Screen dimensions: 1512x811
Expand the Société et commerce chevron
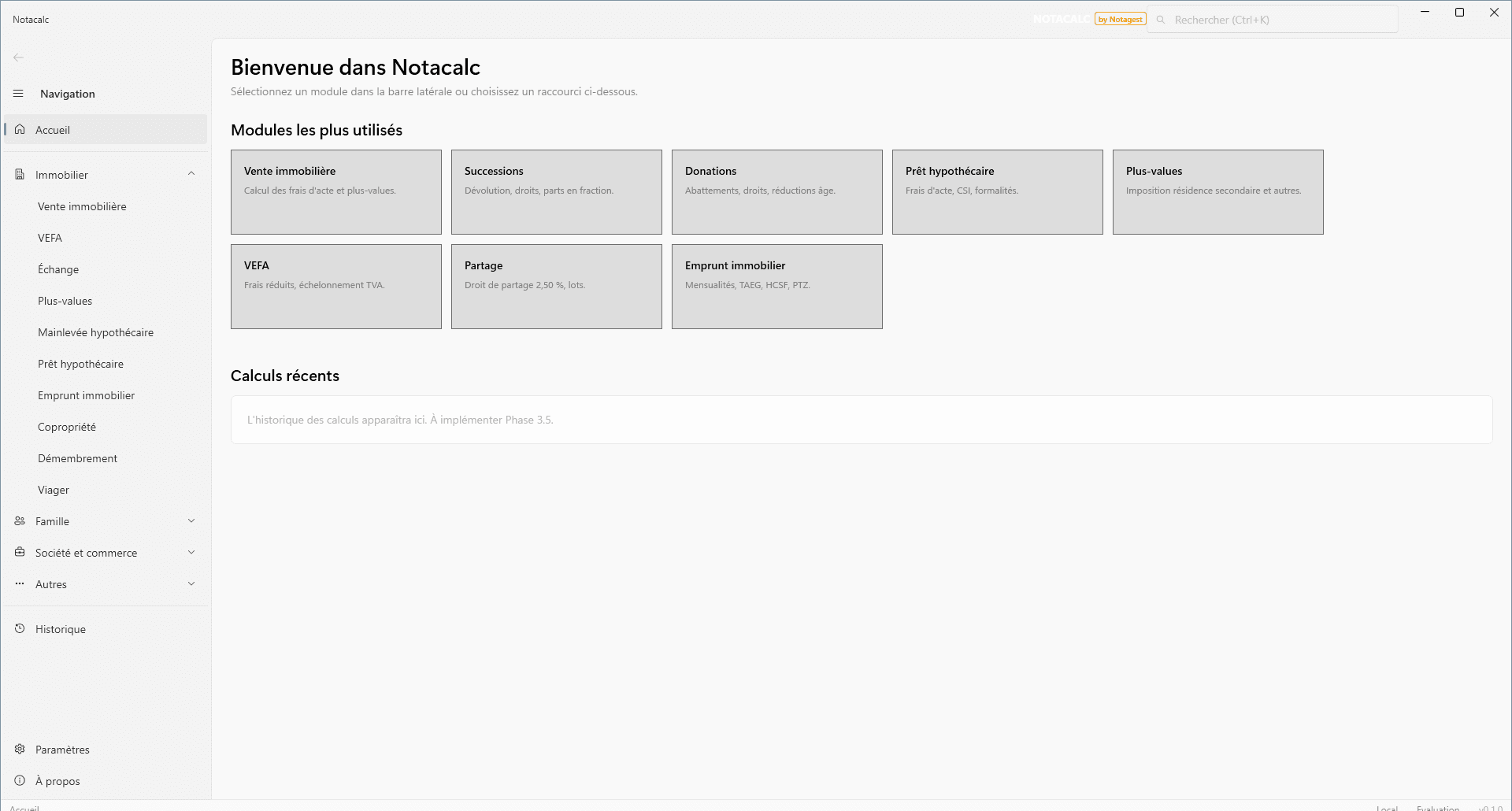[191, 552]
